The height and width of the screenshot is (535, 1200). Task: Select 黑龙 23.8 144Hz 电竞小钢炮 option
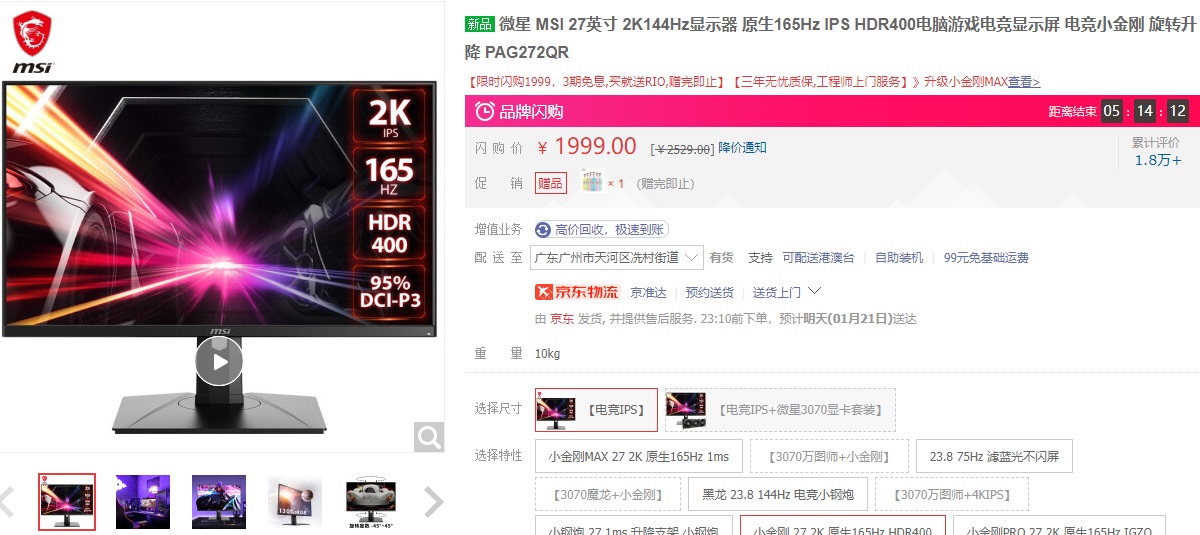[x=778, y=494]
